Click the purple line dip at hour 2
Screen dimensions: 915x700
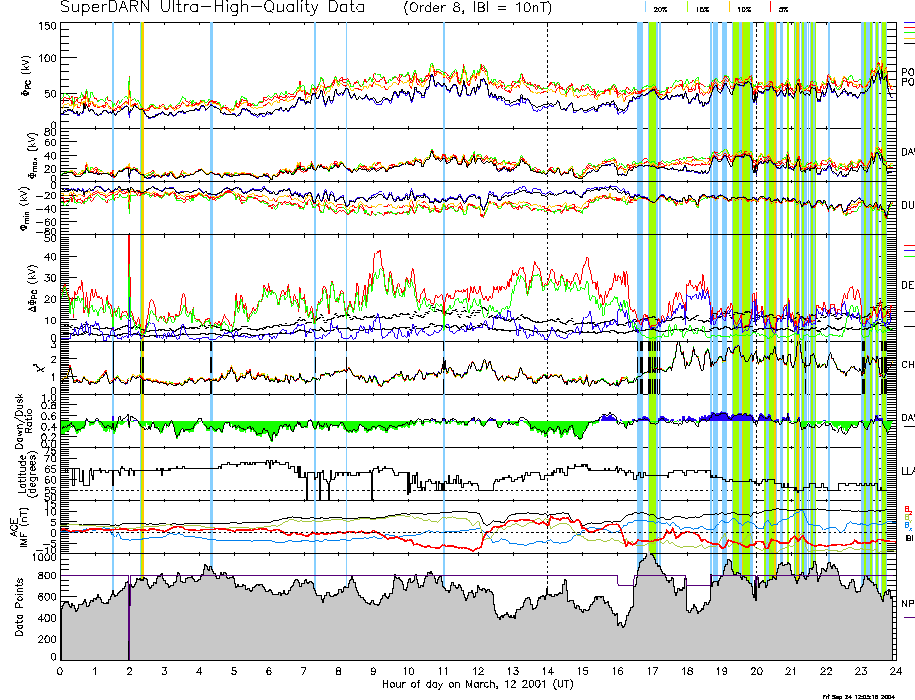click(128, 617)
